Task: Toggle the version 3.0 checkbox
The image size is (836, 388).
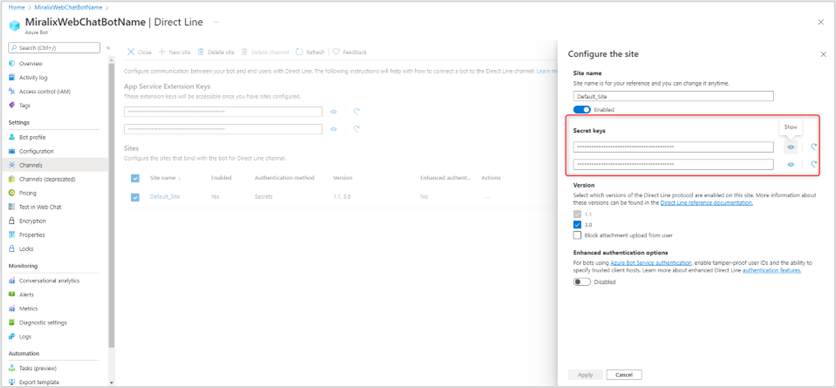Action: click(x=577, y=225)
